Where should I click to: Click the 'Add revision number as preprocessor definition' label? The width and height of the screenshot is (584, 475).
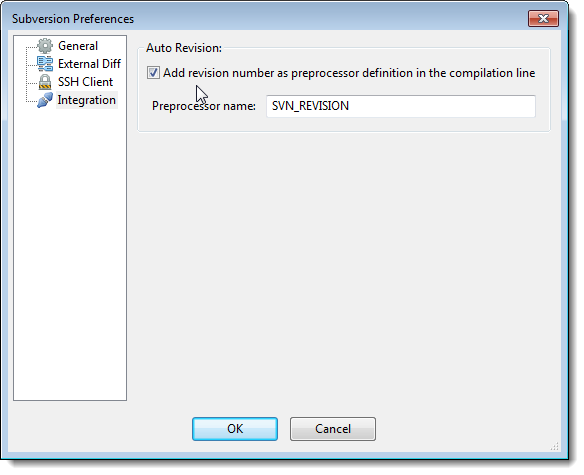pyautogui.click(x=349, y=73)
